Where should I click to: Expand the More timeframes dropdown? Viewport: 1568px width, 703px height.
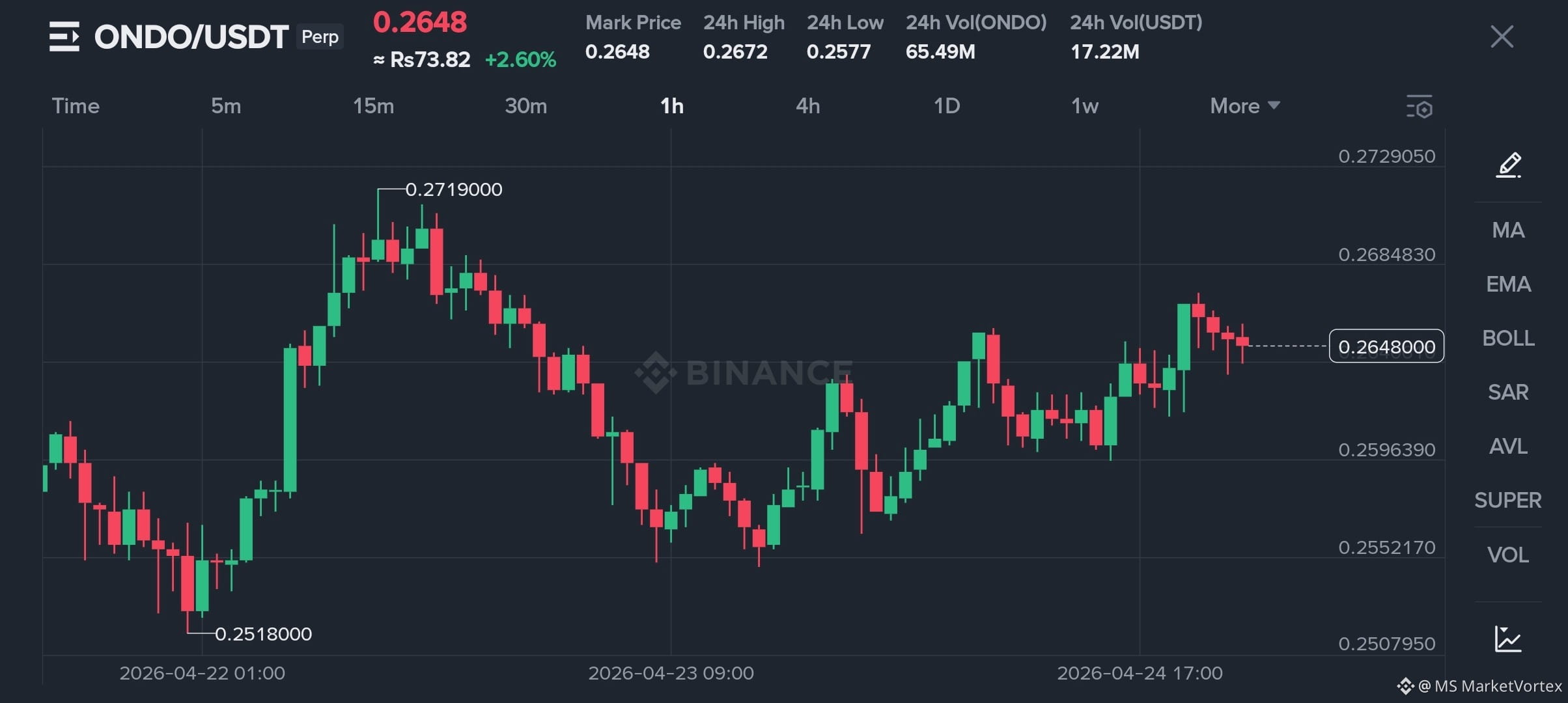(x=1245, y=105)
